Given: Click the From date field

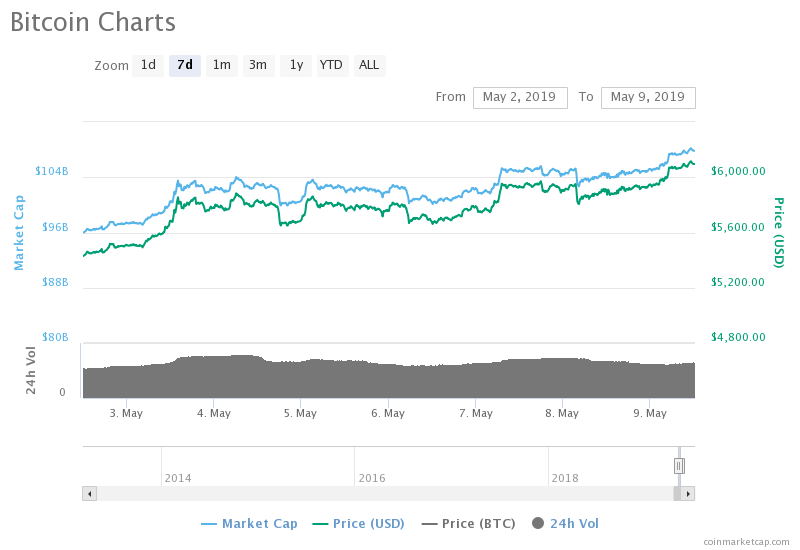Looking at the screenshot, I should pyautogui.click(x=520, y=97).
